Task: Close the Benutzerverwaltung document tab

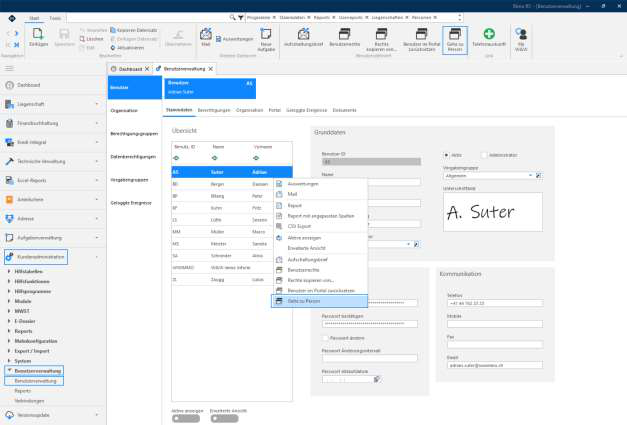Action: click(210, 69)
